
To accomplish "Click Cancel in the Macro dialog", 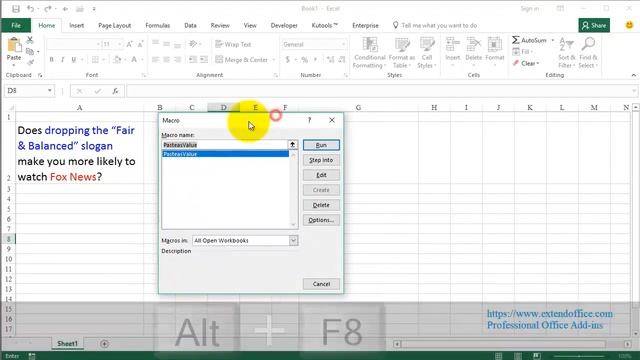I will [x=321, y=284].
